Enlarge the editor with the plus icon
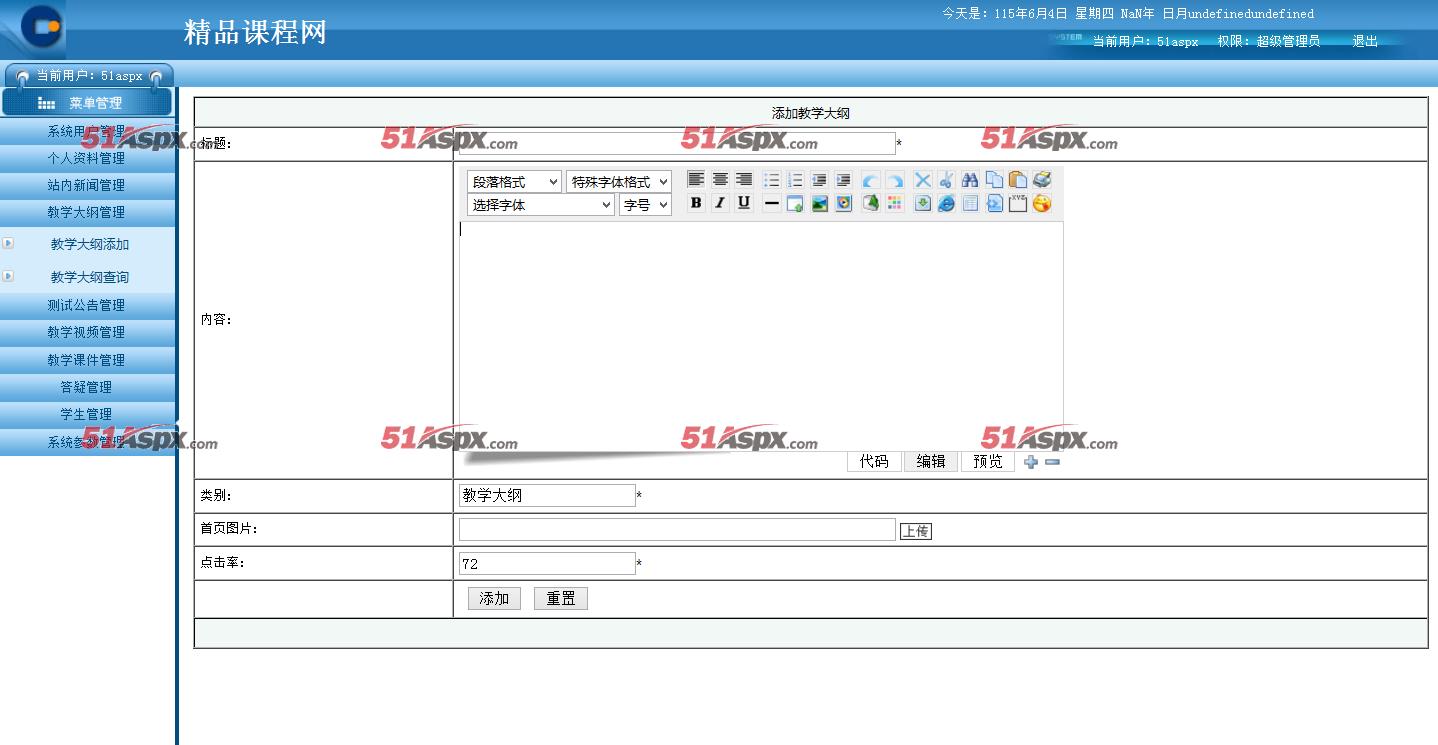The width and height of the screenshot is (1438, 745). (x=1031, y=462)
